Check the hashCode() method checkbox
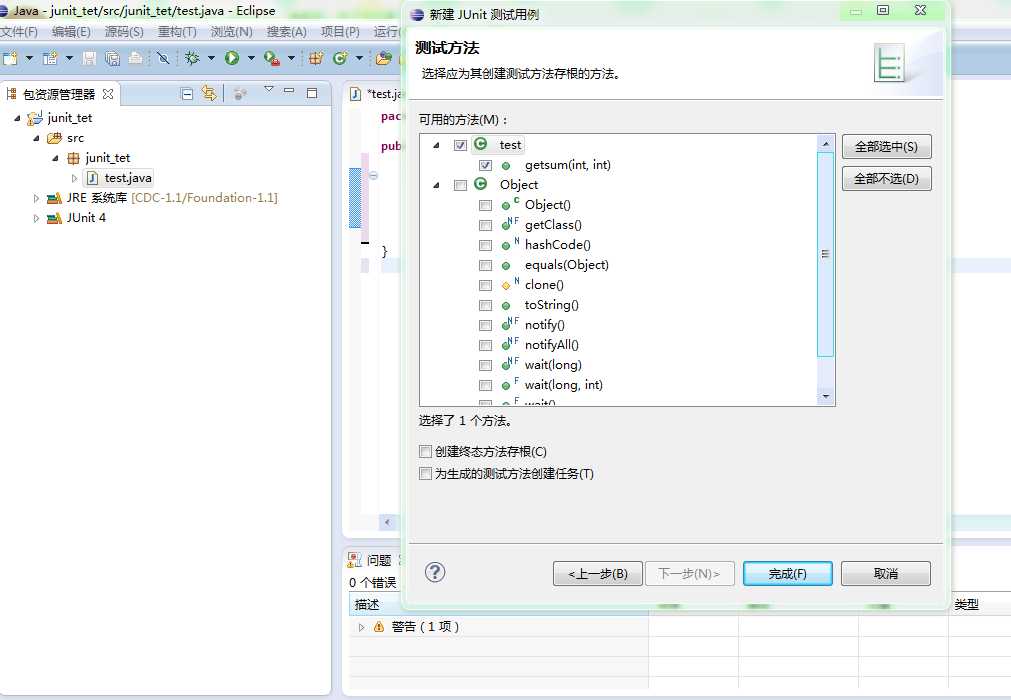The height and width of the screenshot is (700, 1011). coord(486,246)
